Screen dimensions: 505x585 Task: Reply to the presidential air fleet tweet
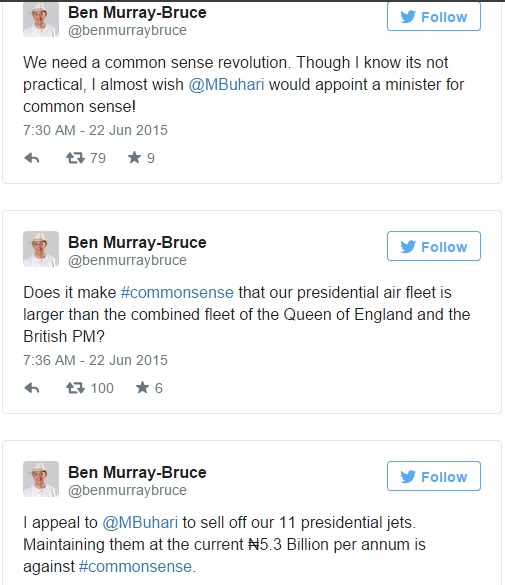(32, 388)
